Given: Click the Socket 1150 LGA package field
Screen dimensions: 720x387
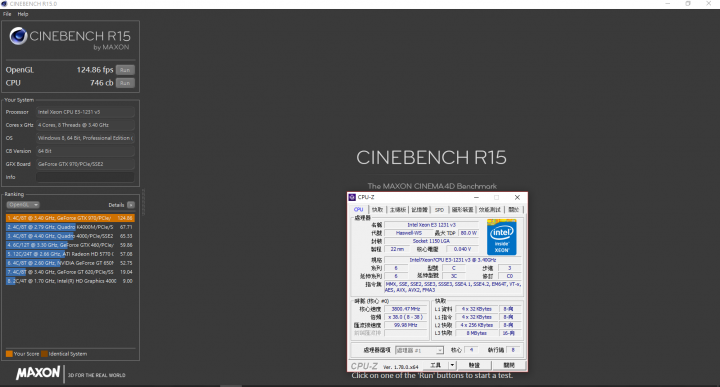Looking at the screenshot, I should (432, 241).
